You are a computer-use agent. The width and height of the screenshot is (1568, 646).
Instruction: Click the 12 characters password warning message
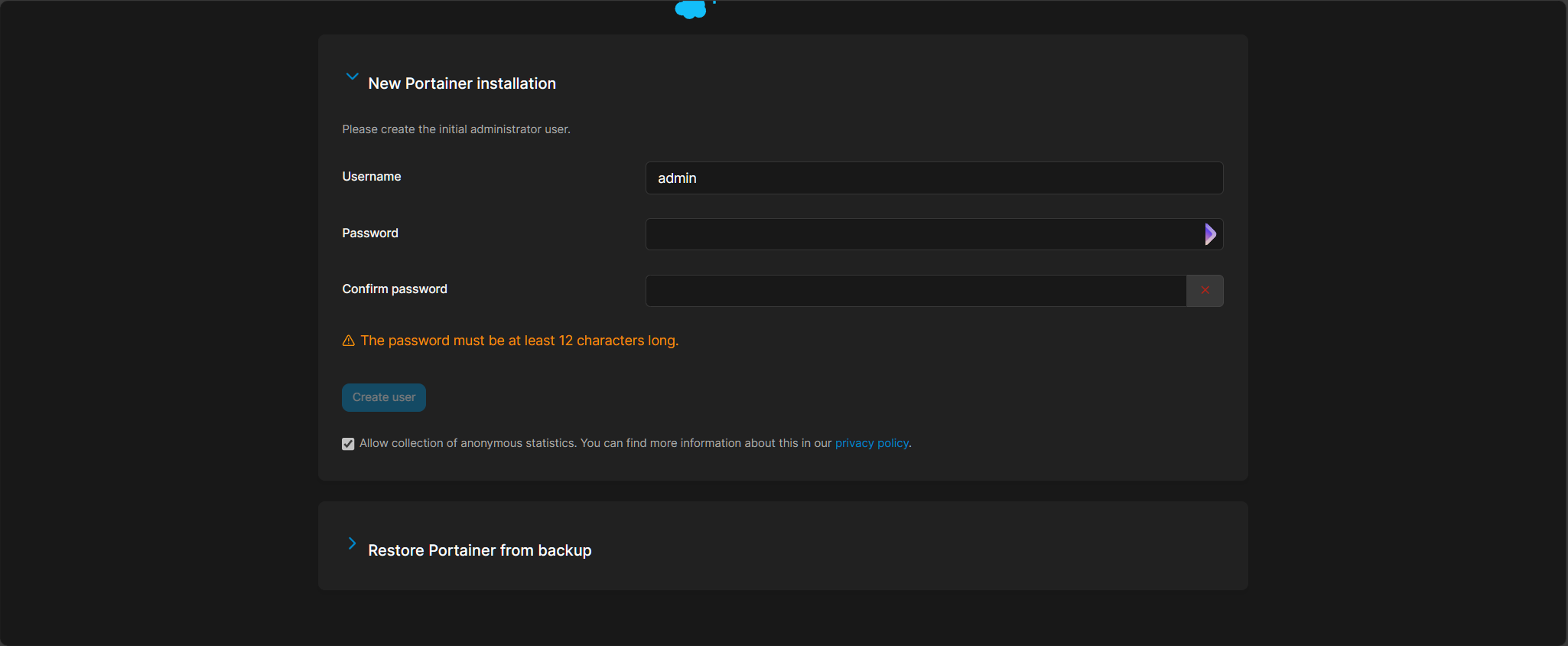[519, 341]
